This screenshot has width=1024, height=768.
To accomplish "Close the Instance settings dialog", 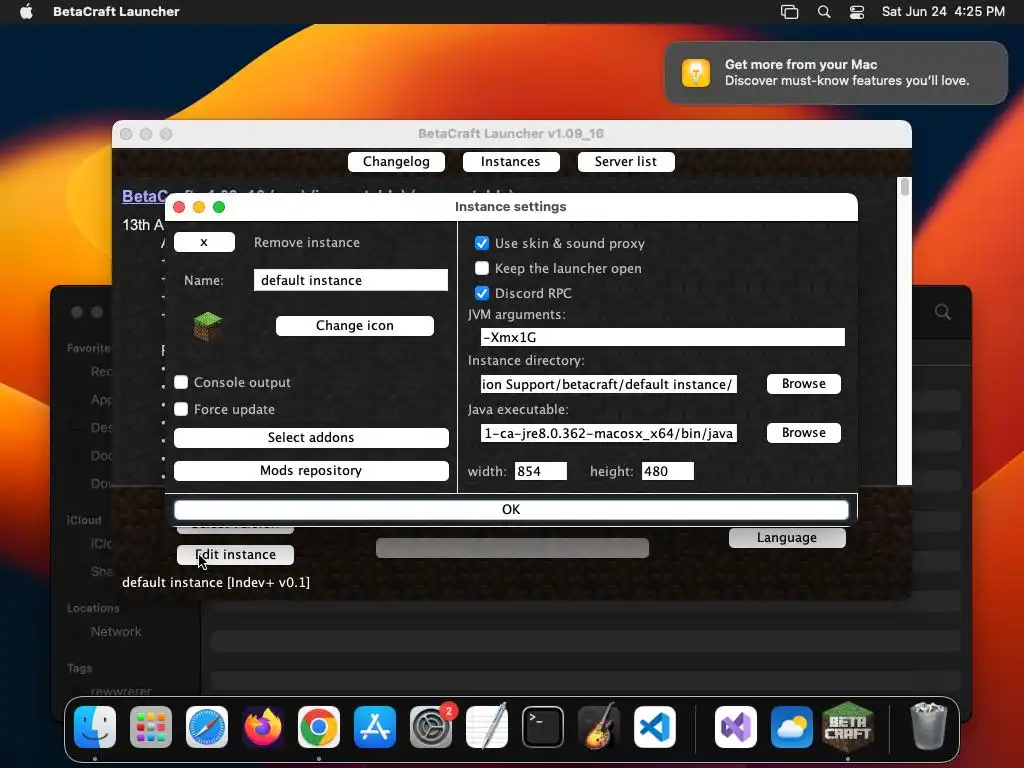I will (x=179, y=207).
